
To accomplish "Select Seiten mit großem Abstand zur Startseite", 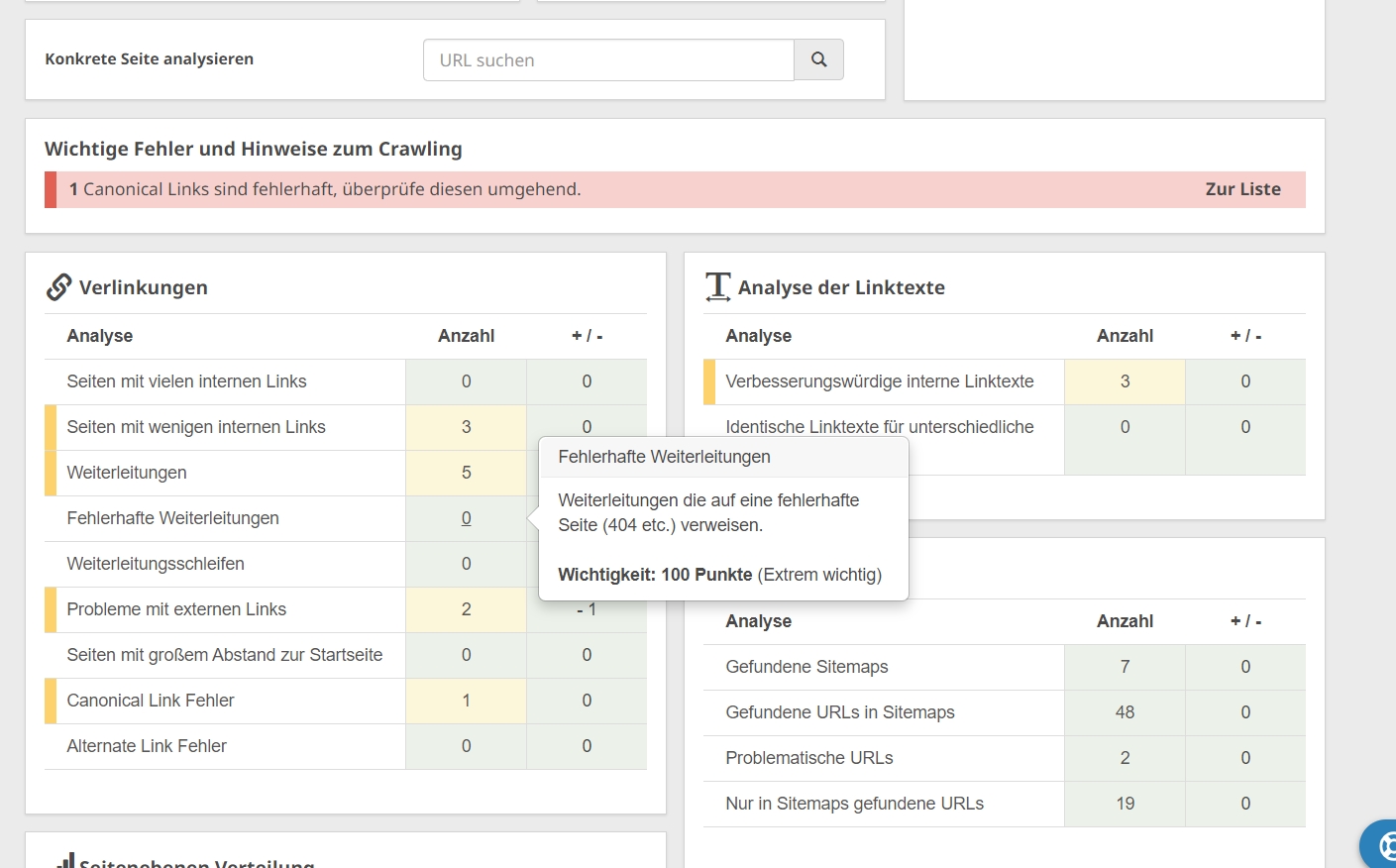I will coord(224,655).
